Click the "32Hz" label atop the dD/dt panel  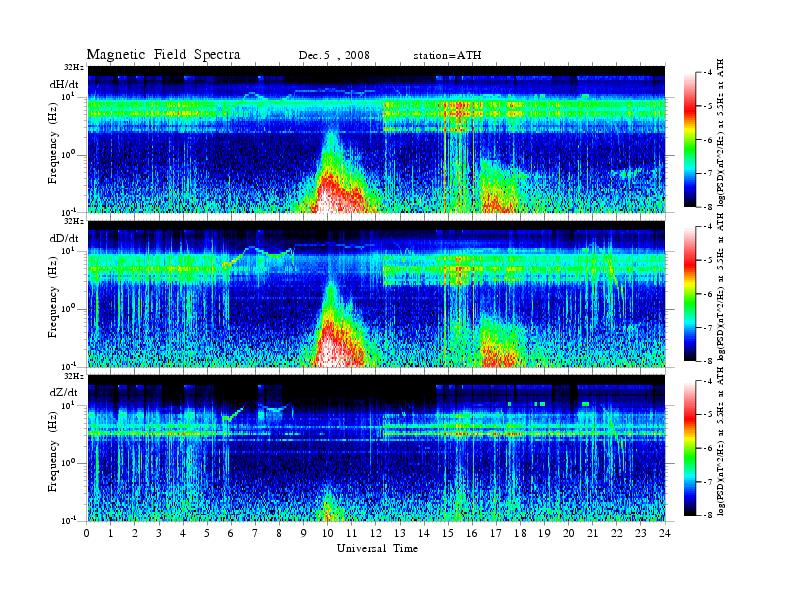tap(74, 221)
